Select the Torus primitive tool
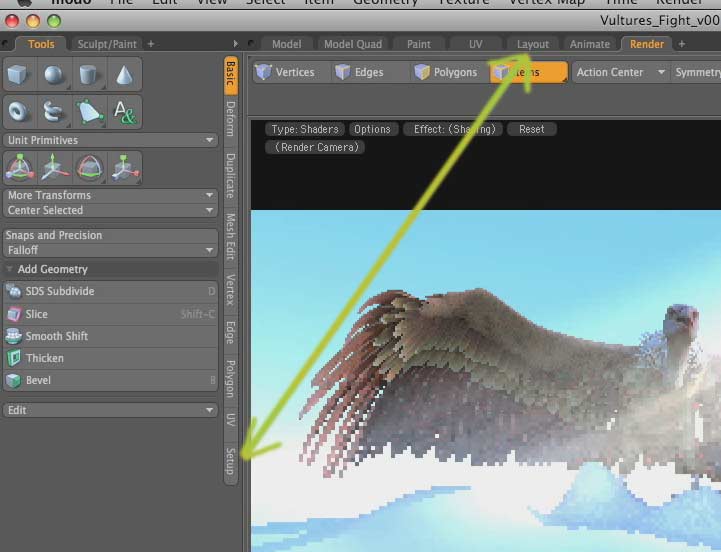Screen dimensions: 721x552 point(18,112)
